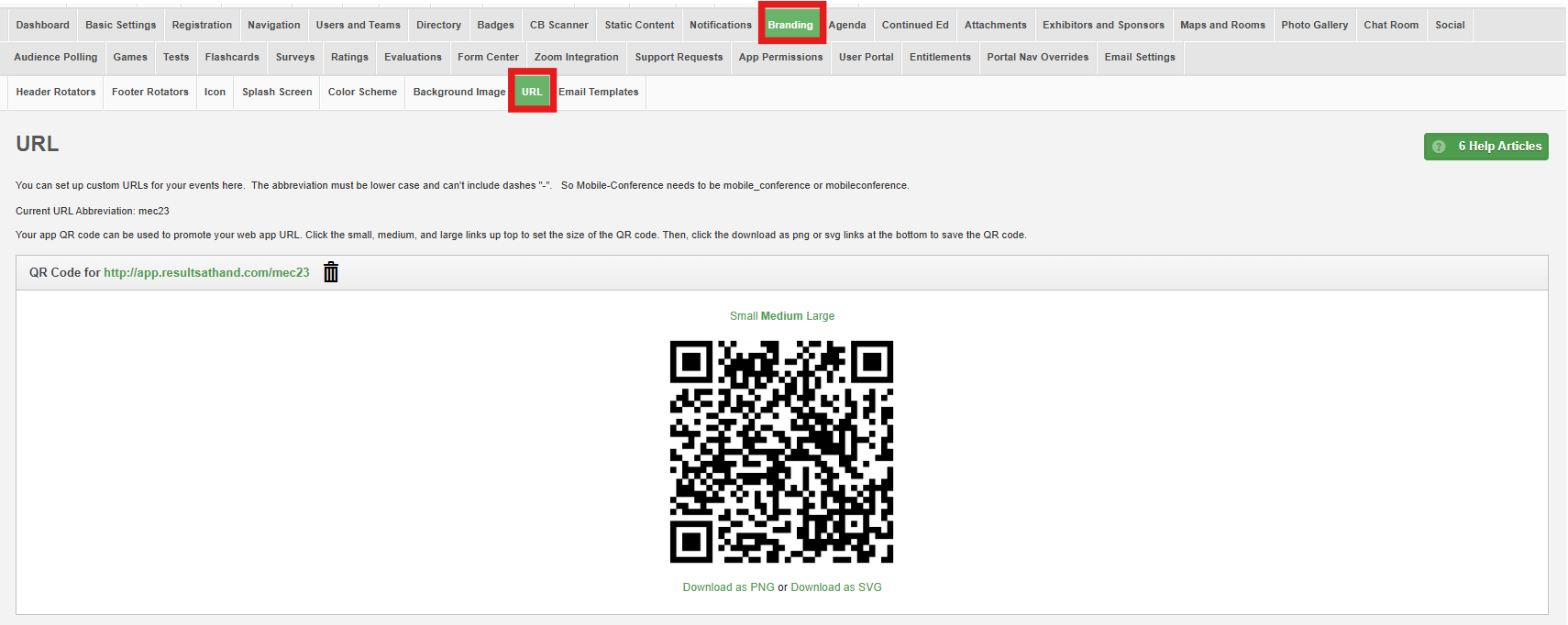Open the Audience Polling tab
This screenshot has height=625, width=1568.
[x=55, y=57]
